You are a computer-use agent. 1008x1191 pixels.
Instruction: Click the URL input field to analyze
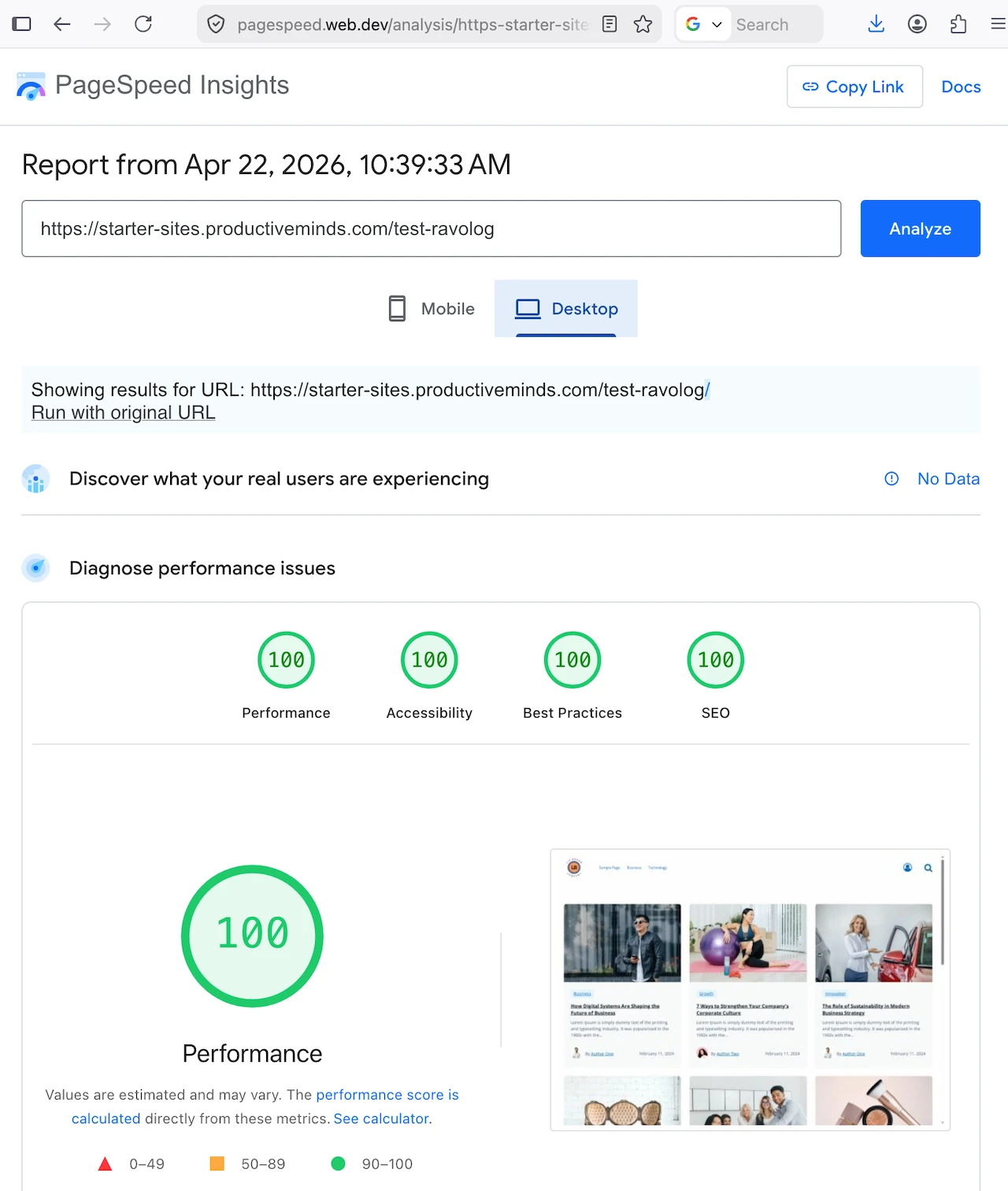click(x=432, y=228)
